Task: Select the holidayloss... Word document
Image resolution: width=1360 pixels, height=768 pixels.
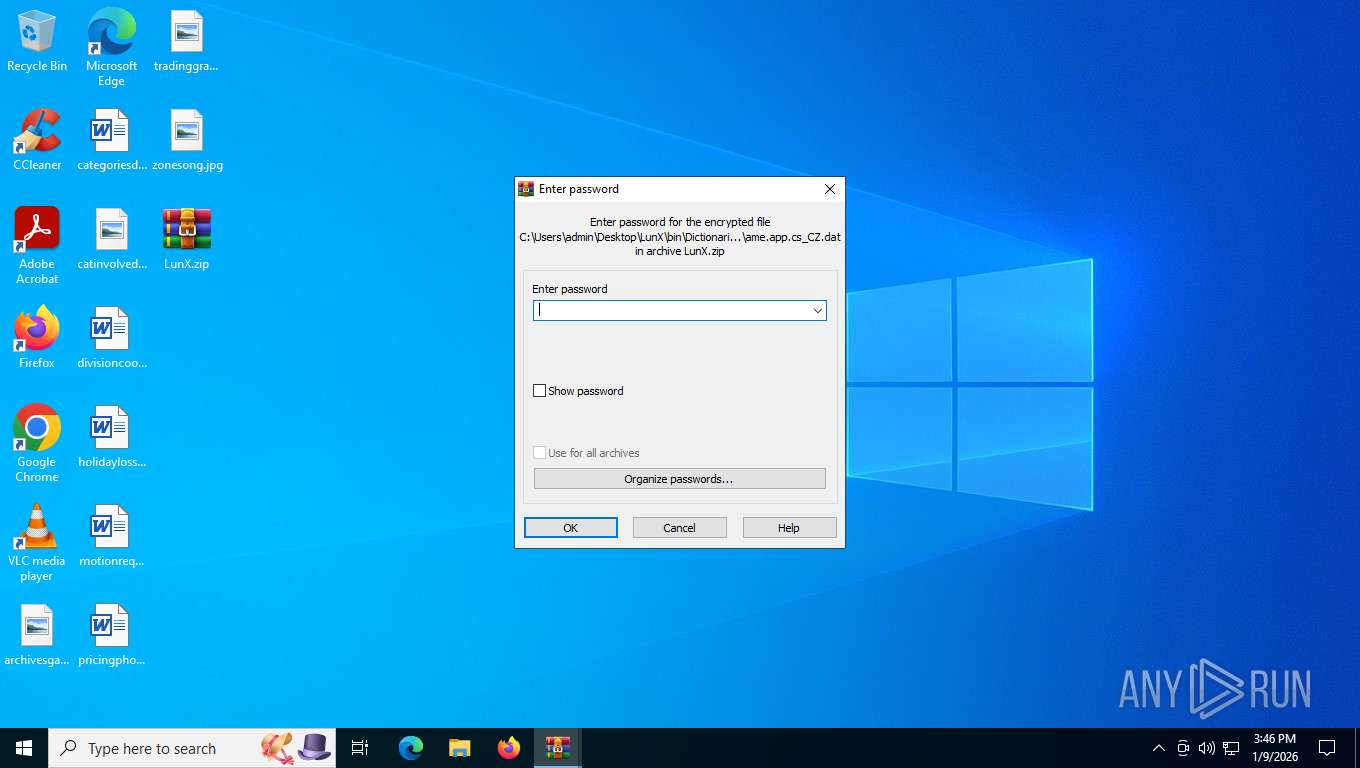Action: click(111, 438)
